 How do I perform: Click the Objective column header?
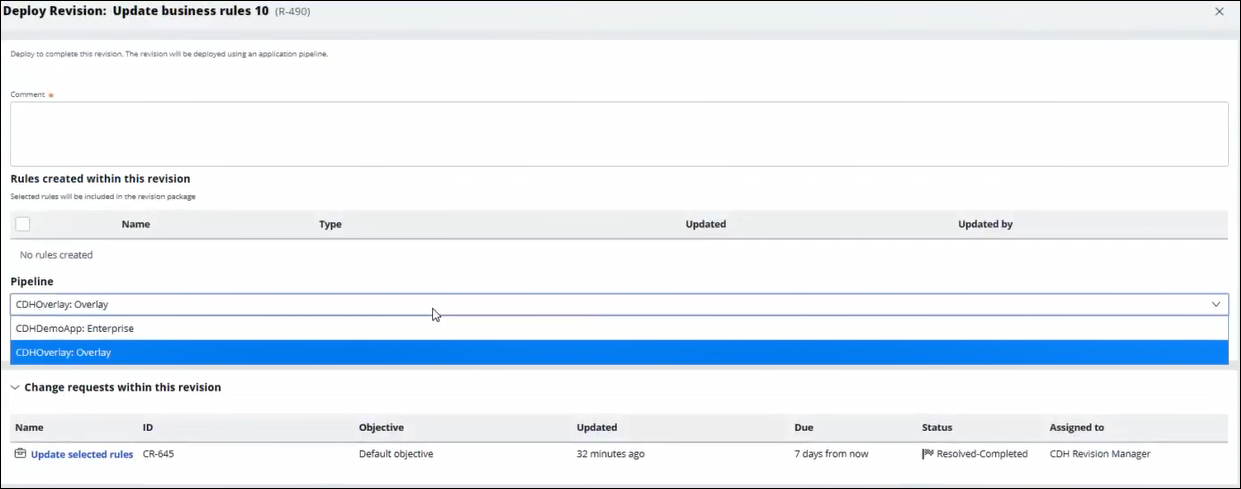[x=381, y=427]
